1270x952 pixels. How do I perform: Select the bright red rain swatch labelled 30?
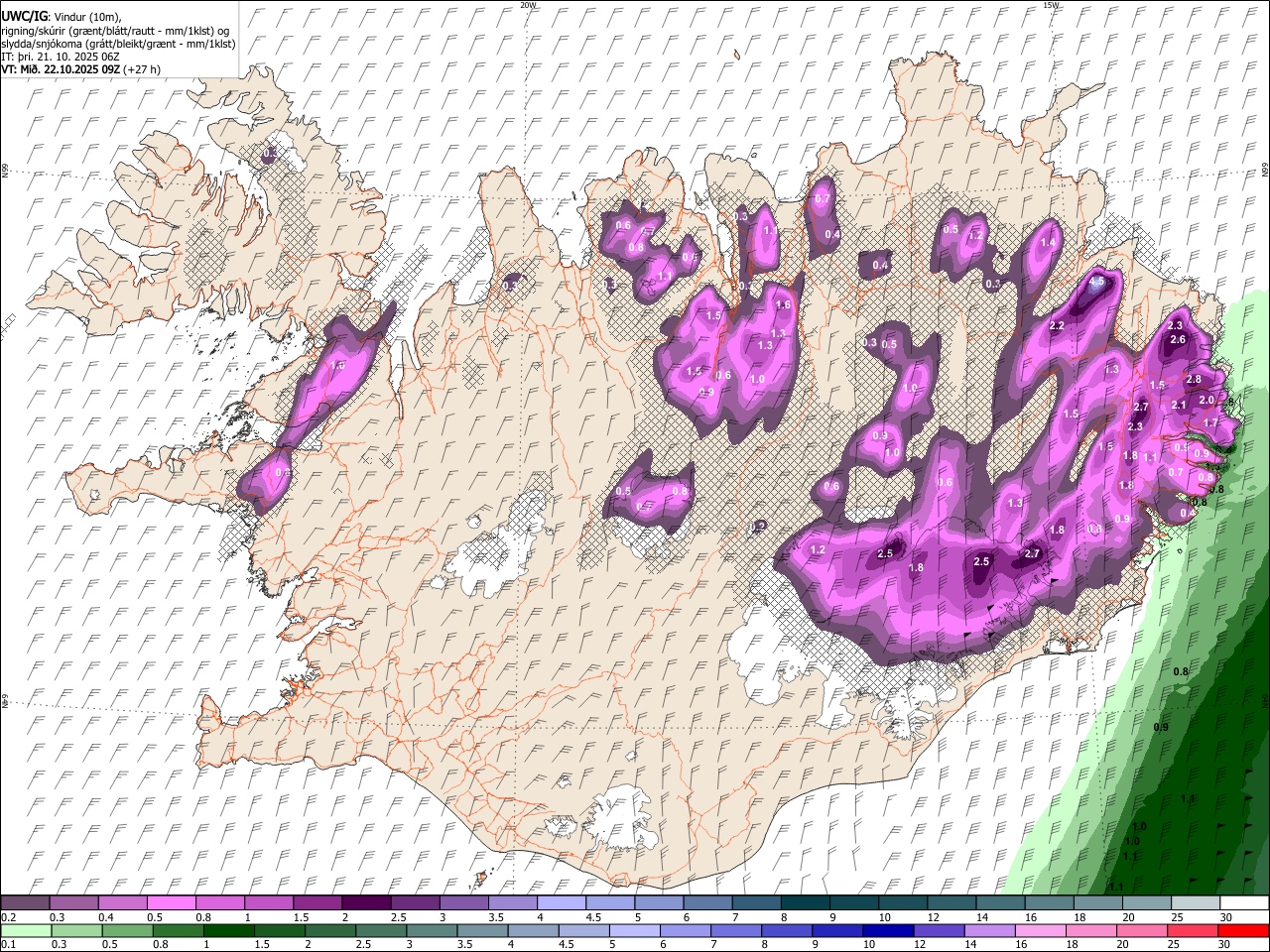1243,930
